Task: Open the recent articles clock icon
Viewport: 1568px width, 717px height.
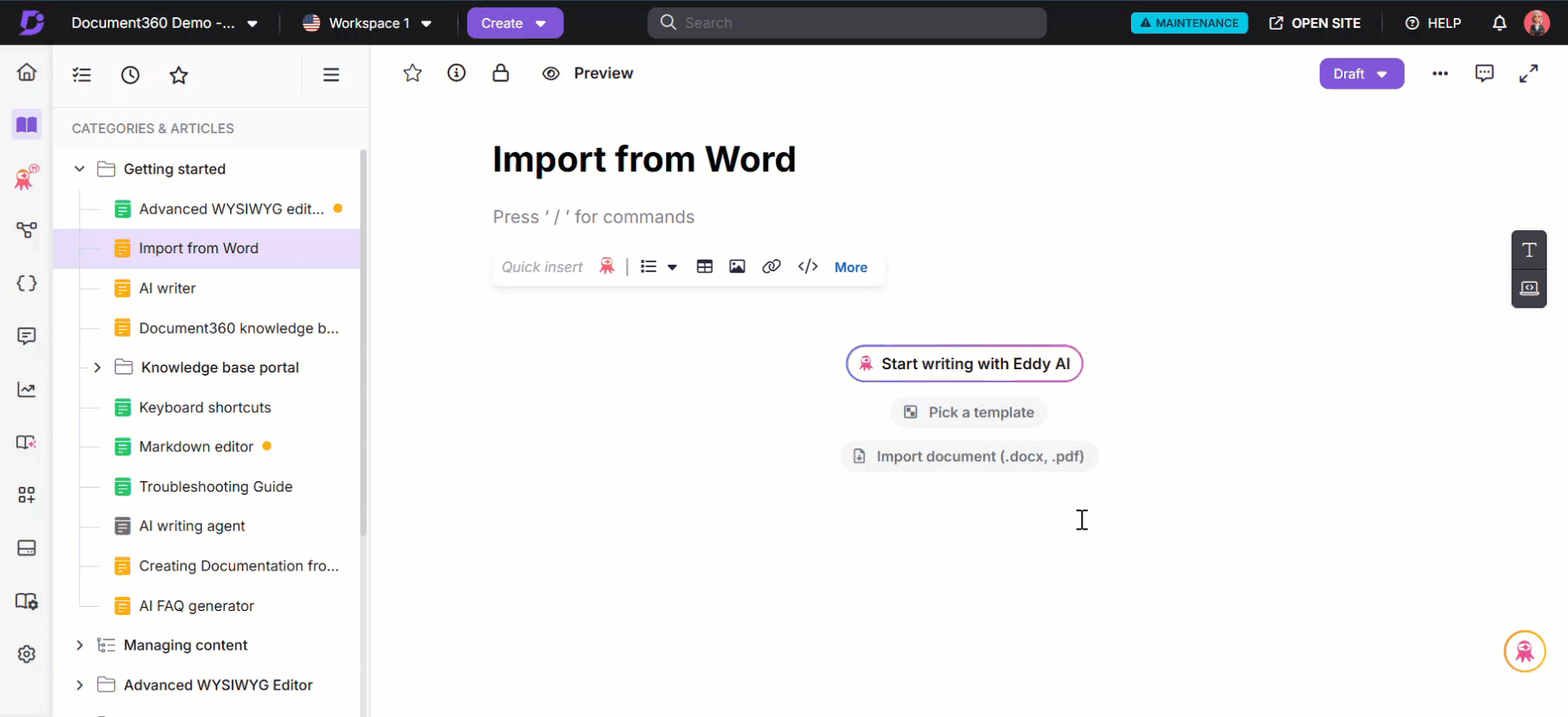Action: coord(130,76)
